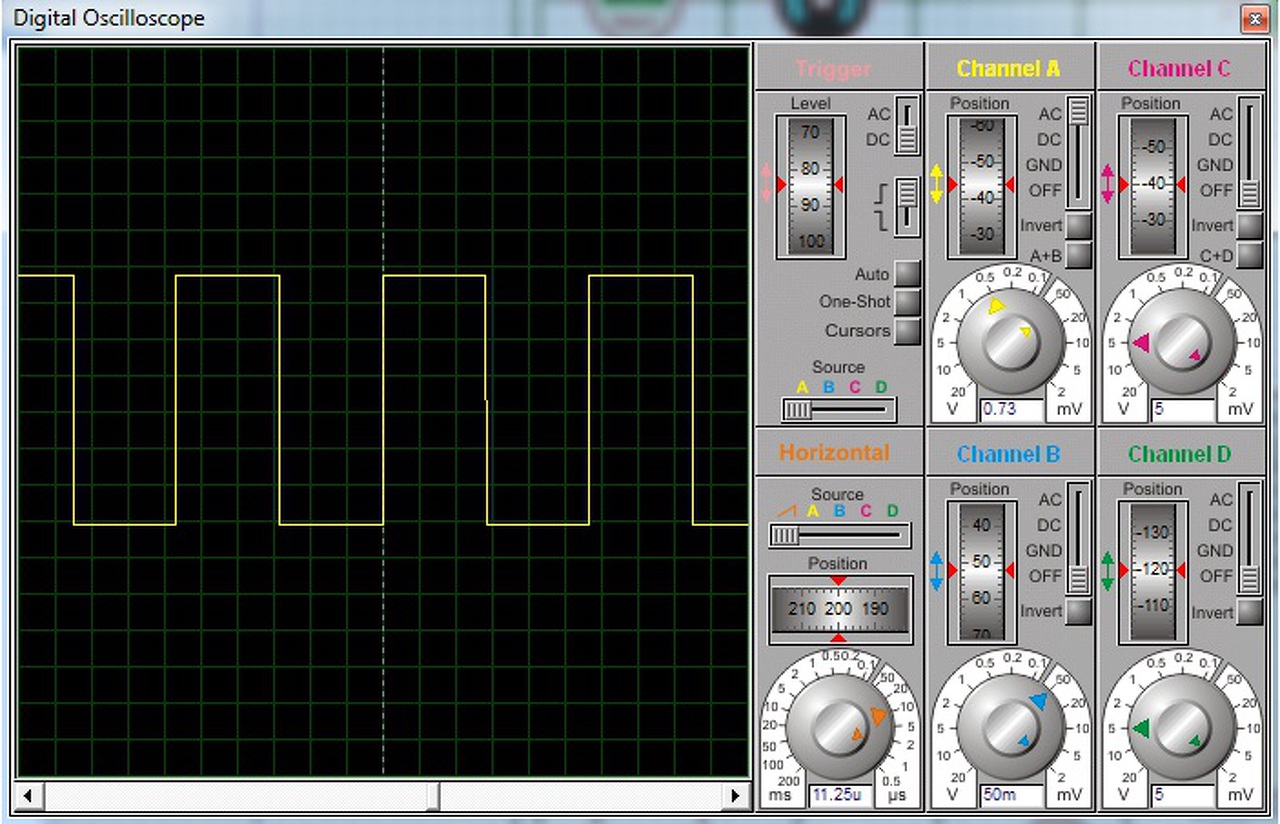Click the green Channel D position arrow

coord(1108,571)
